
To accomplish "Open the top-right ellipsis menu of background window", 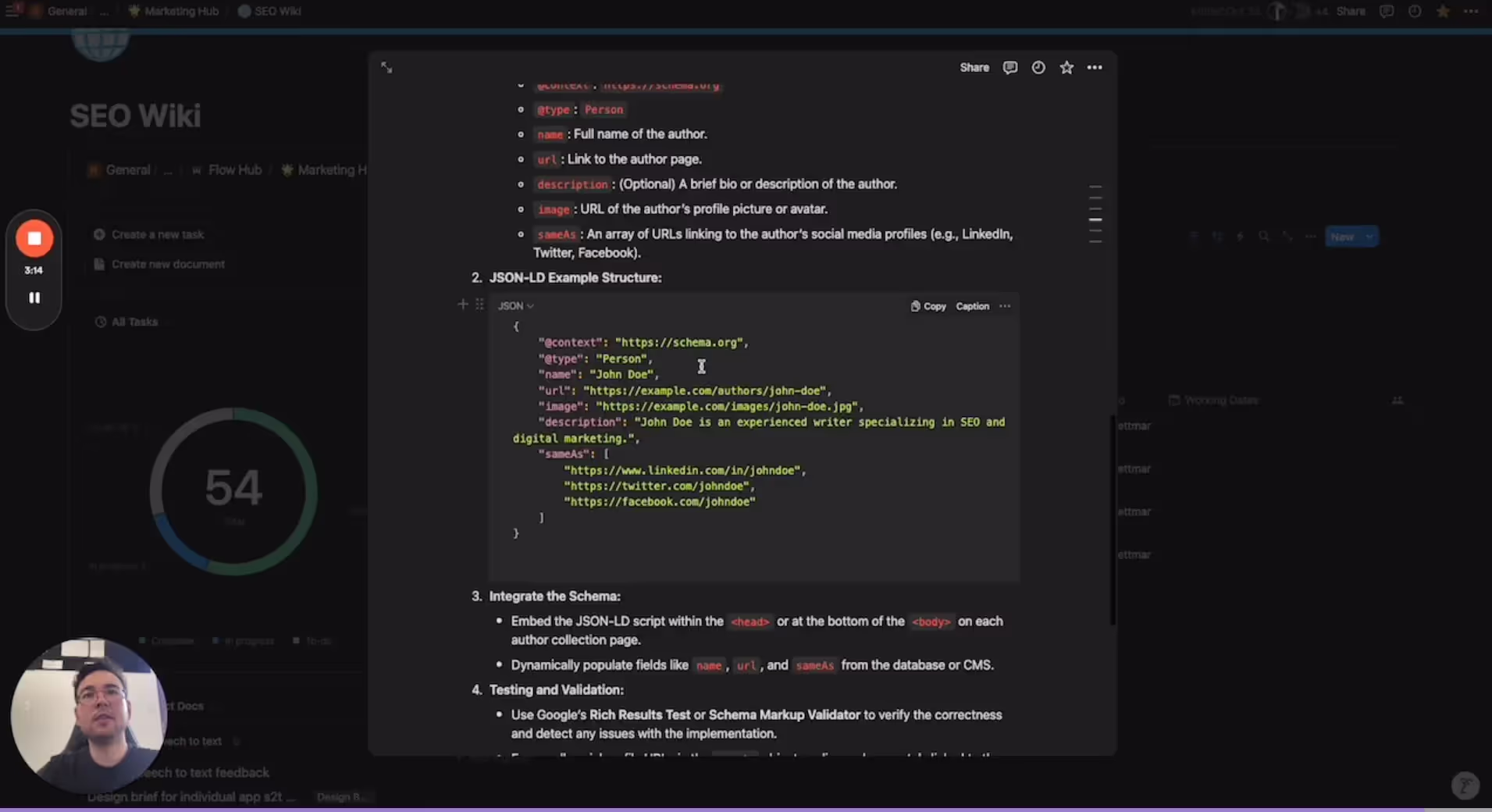I will click(x=1471, y=11).
